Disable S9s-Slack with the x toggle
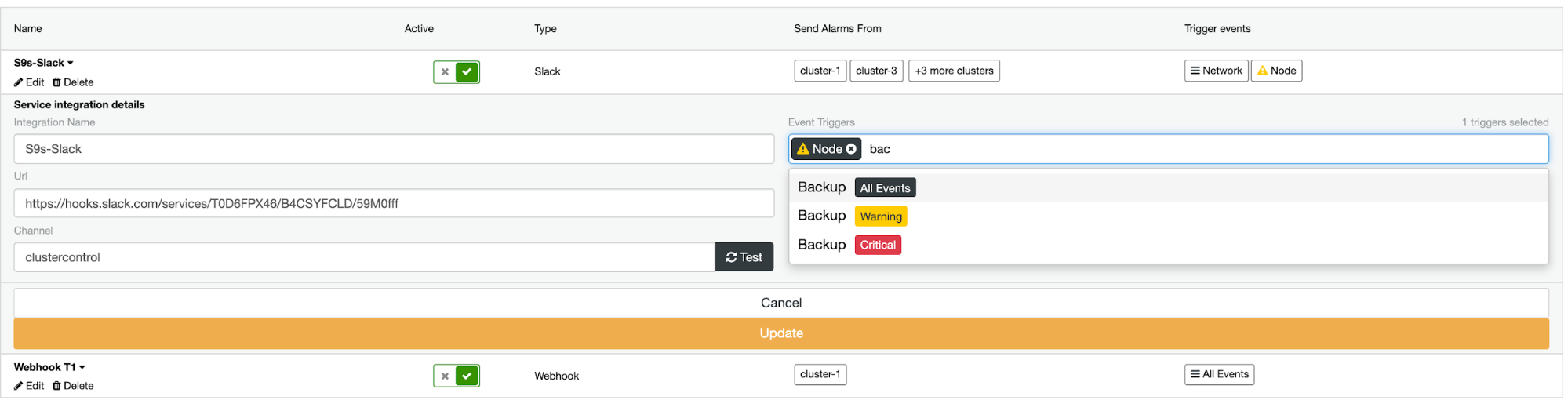The image size is (1568, 411). click(445, 71)
